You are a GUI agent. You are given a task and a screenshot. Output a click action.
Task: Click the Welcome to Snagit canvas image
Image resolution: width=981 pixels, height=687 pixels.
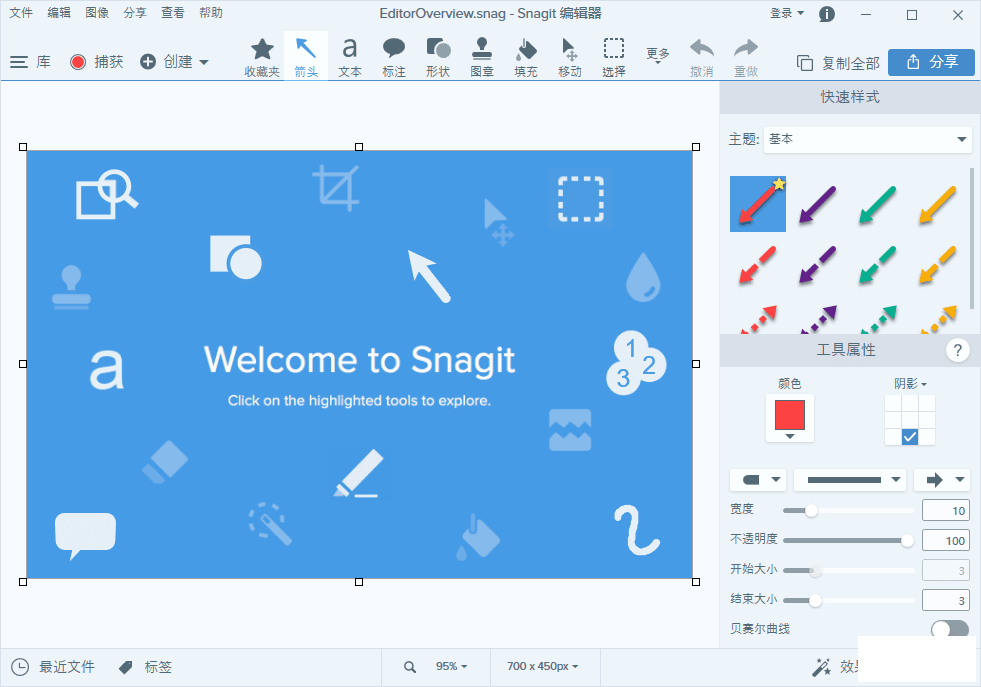click(x=359, y=364)
